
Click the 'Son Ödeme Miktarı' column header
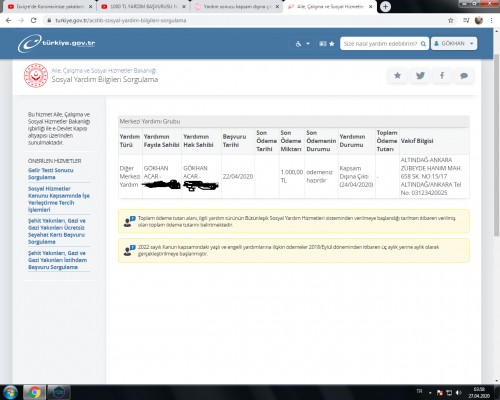(x=291, y=141)
